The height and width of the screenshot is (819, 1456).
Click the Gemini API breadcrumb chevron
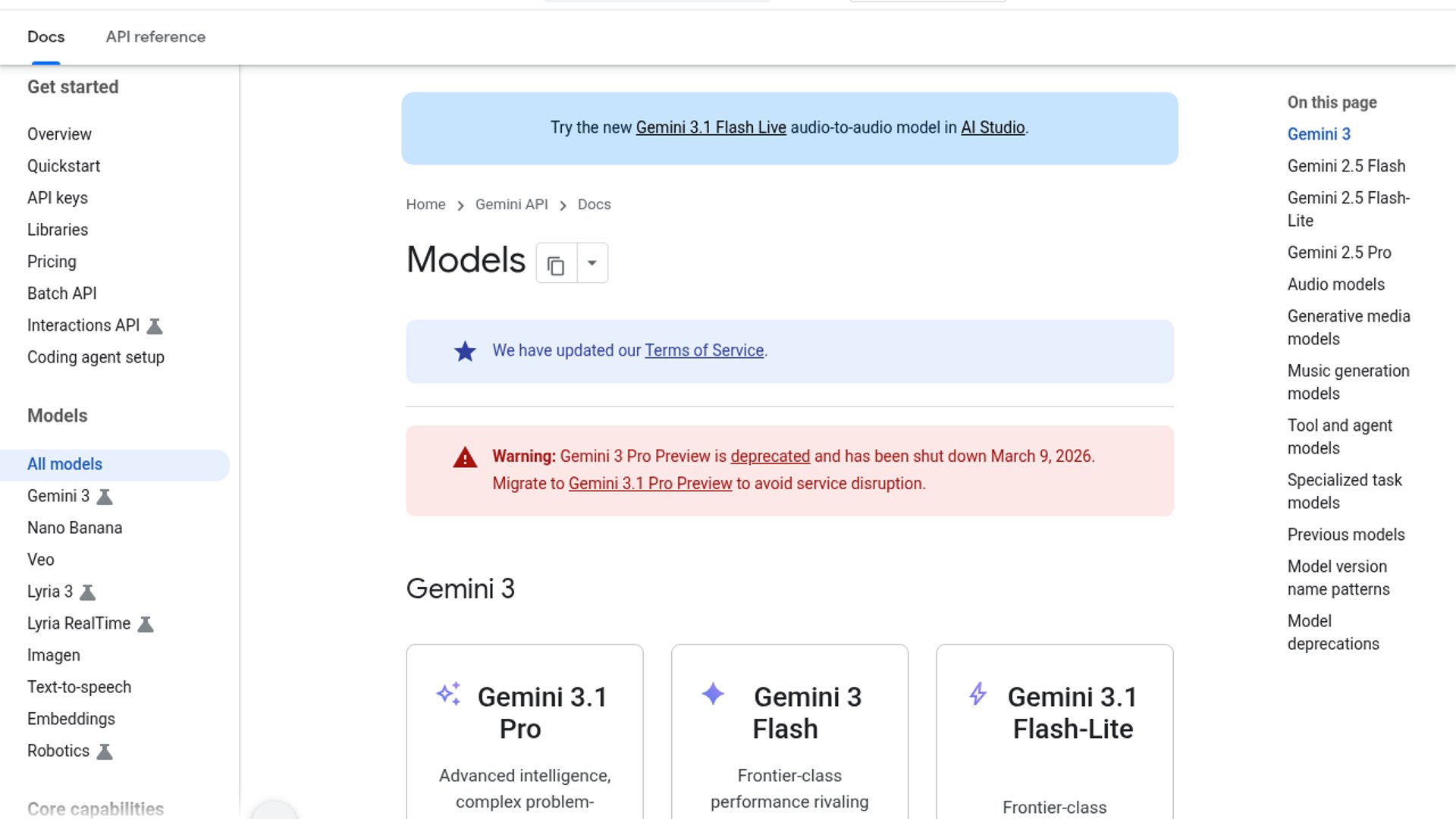pos(563,206)
